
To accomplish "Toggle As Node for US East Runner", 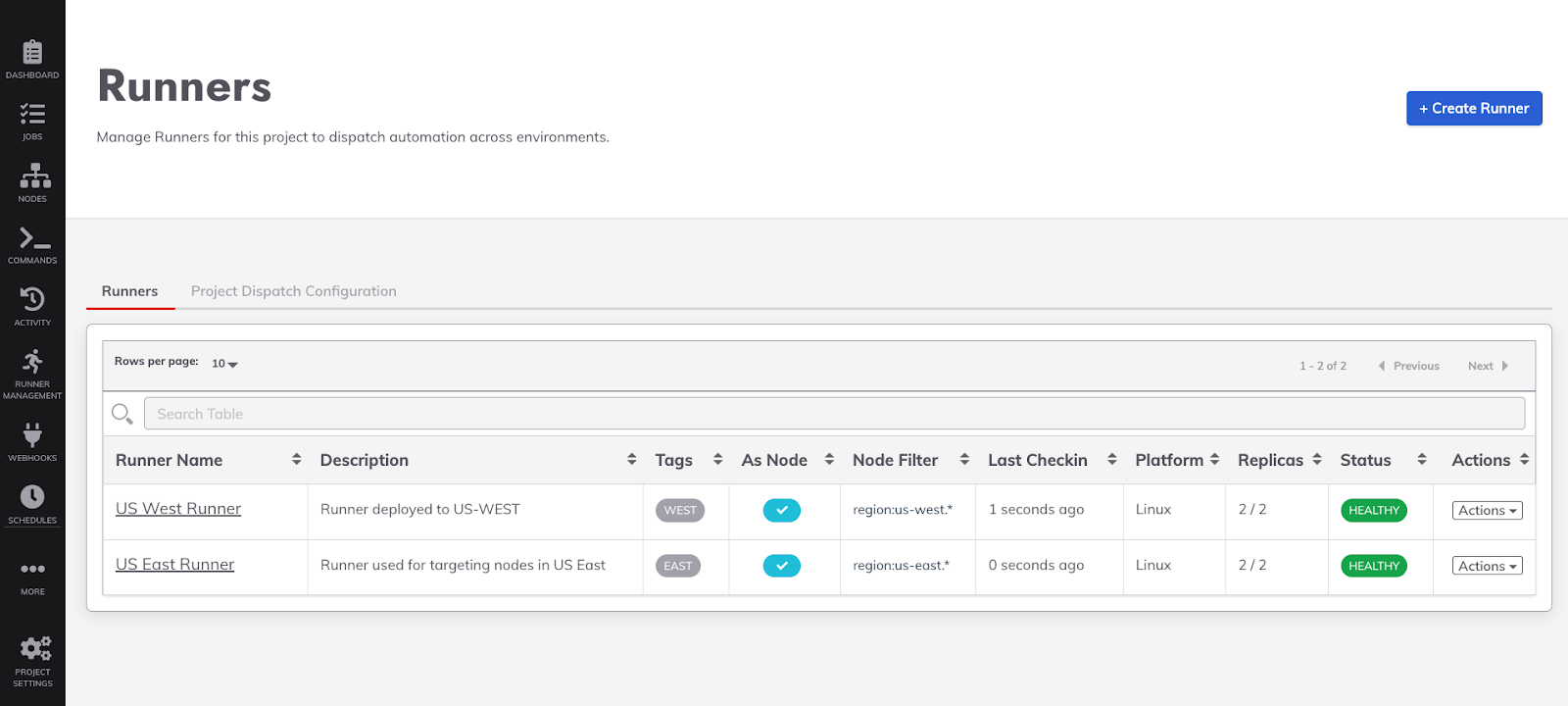I will pyautogui.click(x=781, y=566).
